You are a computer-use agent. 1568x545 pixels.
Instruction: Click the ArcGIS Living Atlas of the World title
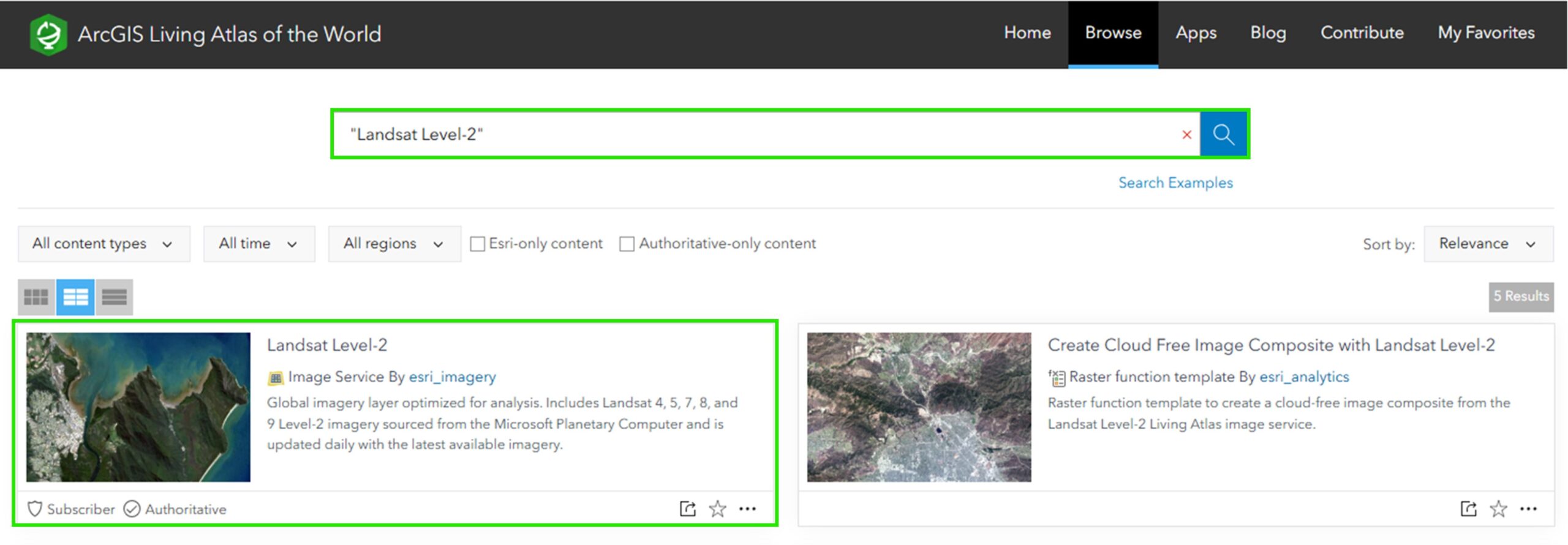point(229,34)
